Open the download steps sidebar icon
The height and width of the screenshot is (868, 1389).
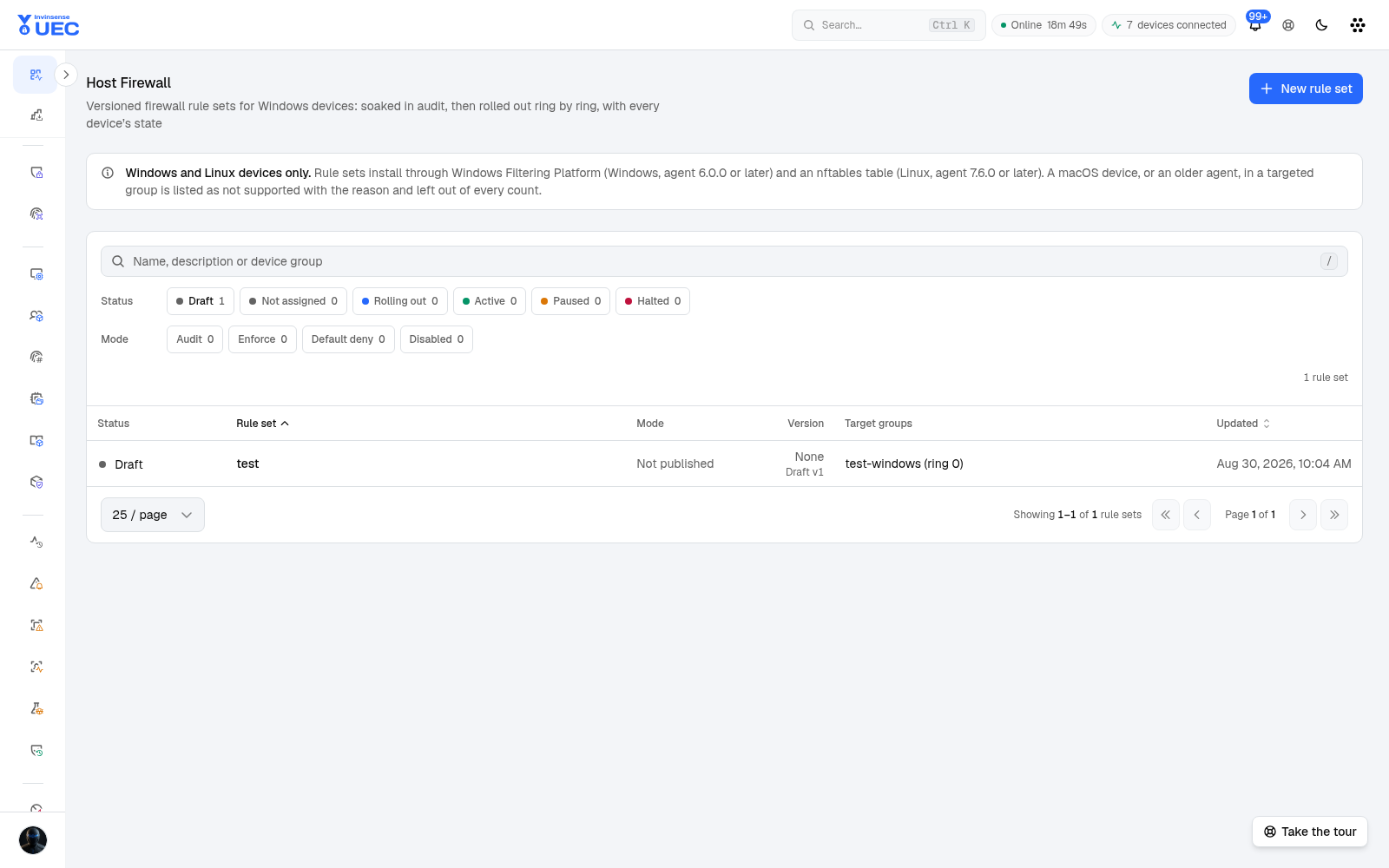point(36,115)
